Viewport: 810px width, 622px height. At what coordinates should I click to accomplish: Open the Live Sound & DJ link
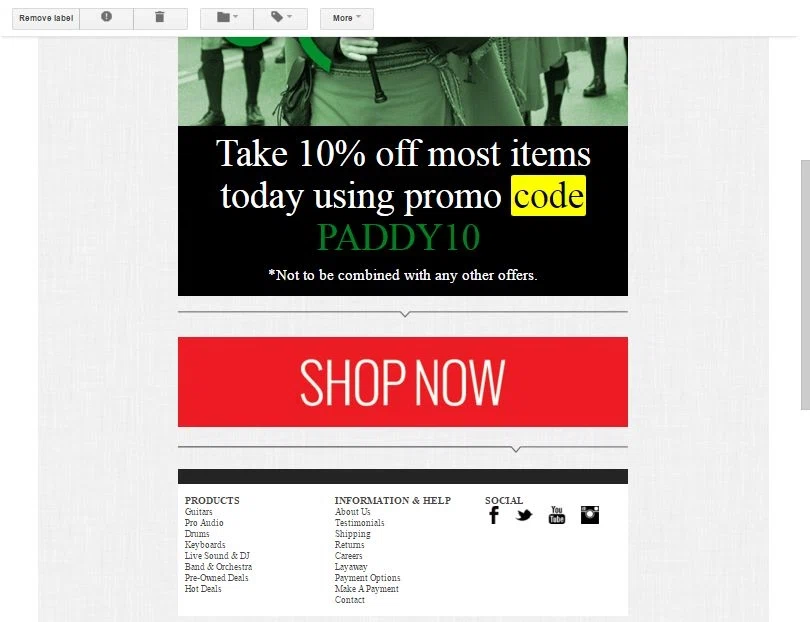[x=217, y=556]
